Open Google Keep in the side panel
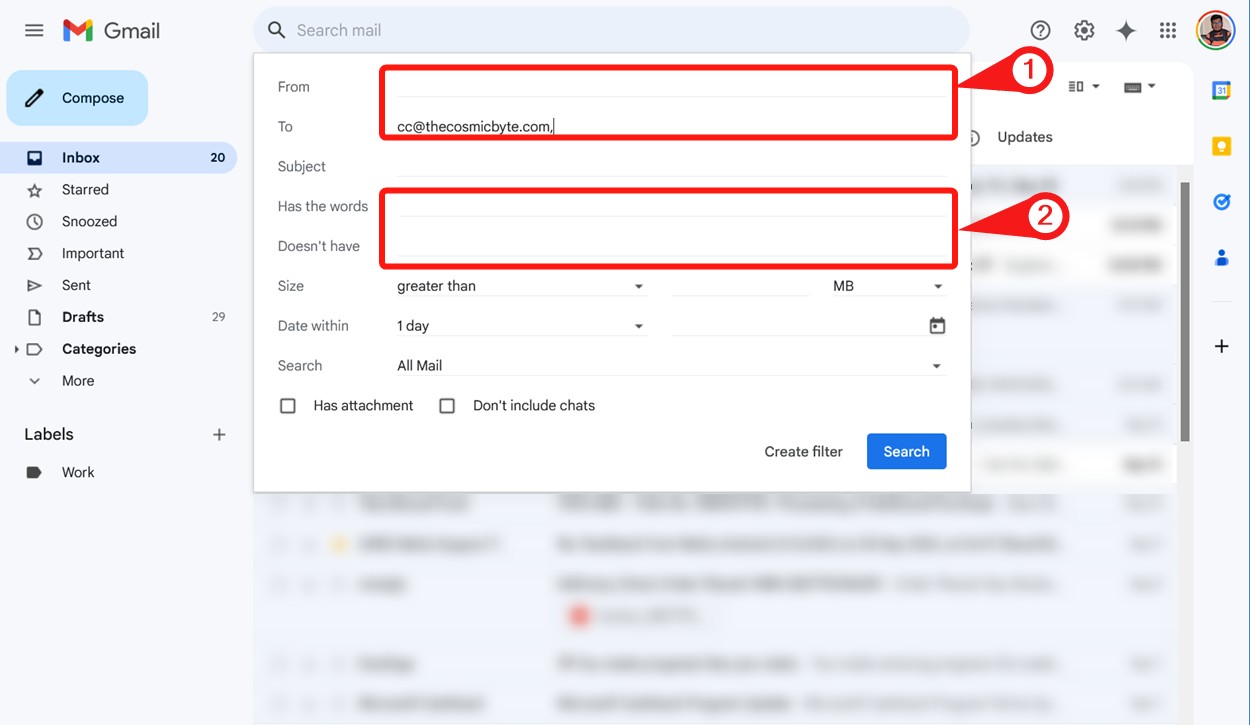 click(x=1221, y=145)
